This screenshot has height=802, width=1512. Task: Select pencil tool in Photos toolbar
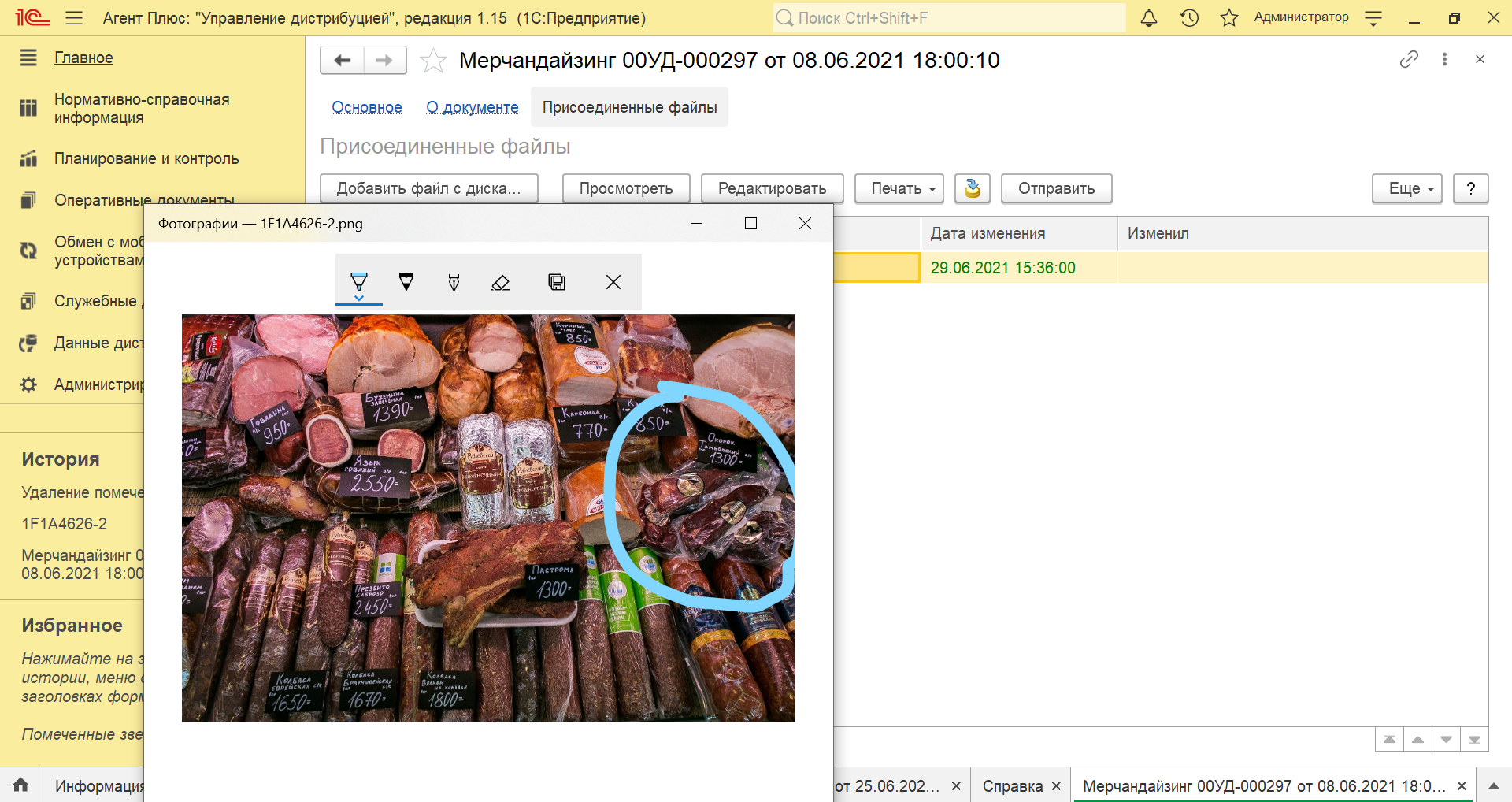[x=406, y=281]
